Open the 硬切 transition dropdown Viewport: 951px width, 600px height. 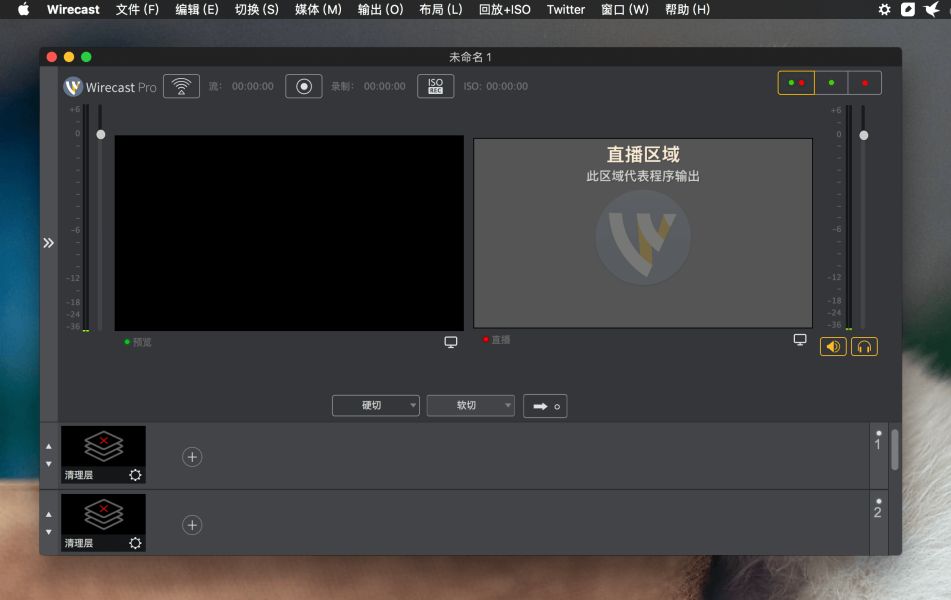click(376, 406)
